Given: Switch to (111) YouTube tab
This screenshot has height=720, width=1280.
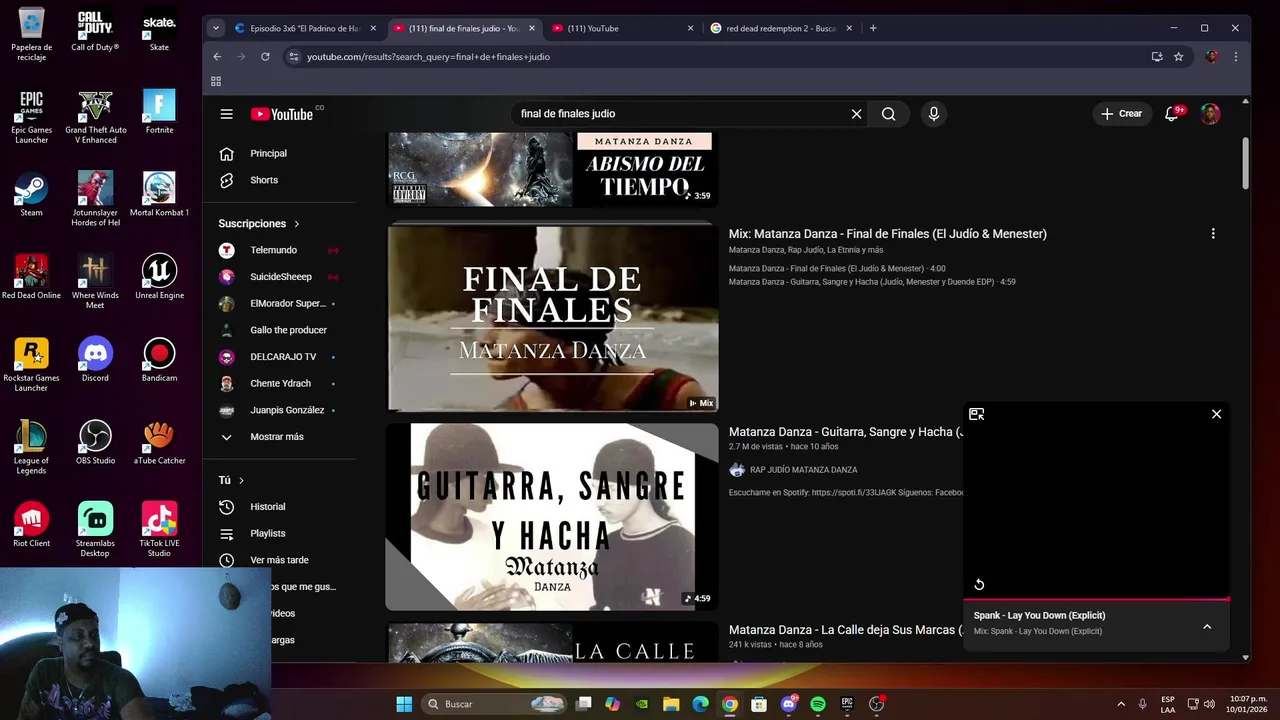Looking at the screenshot, I should pos(623,28).
